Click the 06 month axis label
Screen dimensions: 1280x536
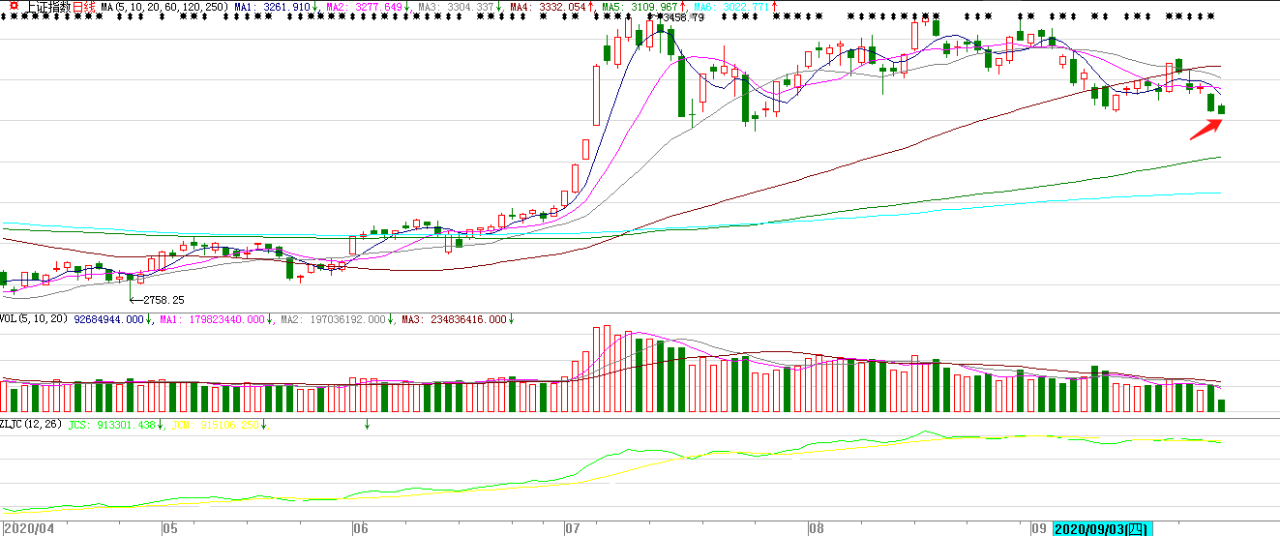[362, 527]
